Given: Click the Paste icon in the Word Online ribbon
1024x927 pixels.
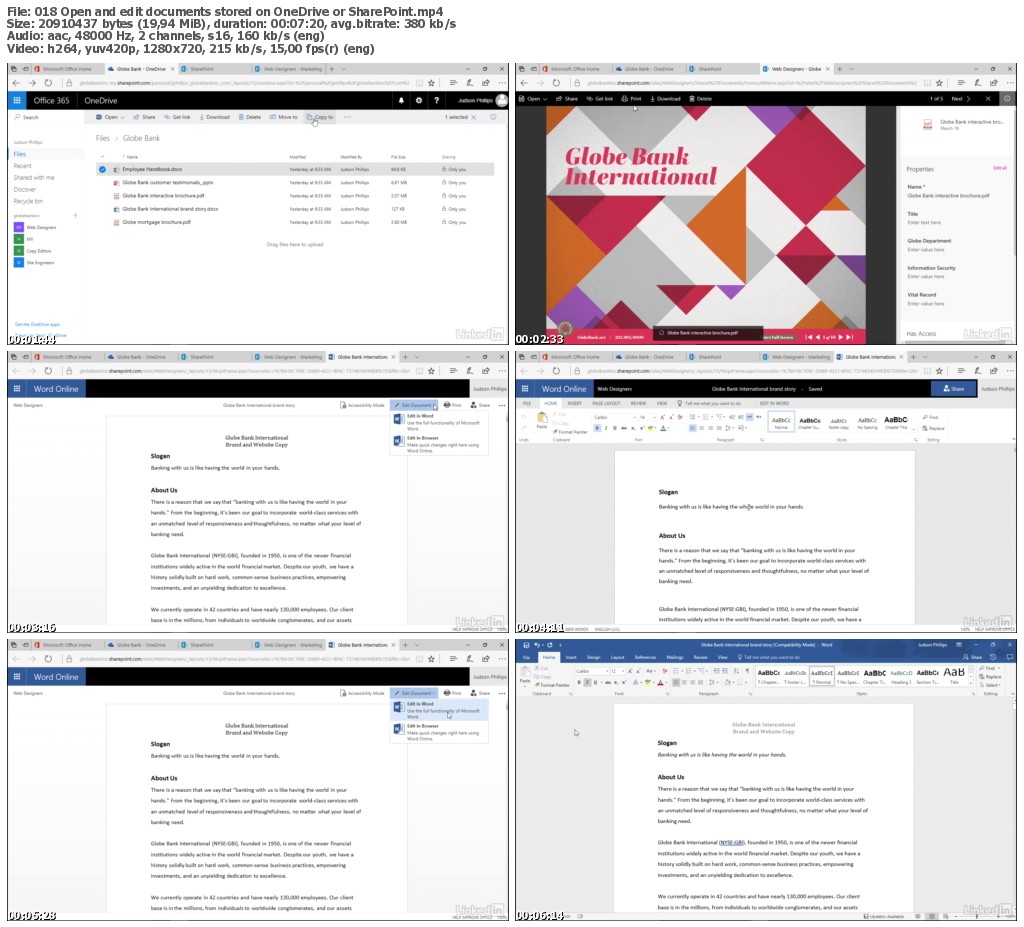Looking at the screenshot, I should pyautogui.click(x=542, y=419).
